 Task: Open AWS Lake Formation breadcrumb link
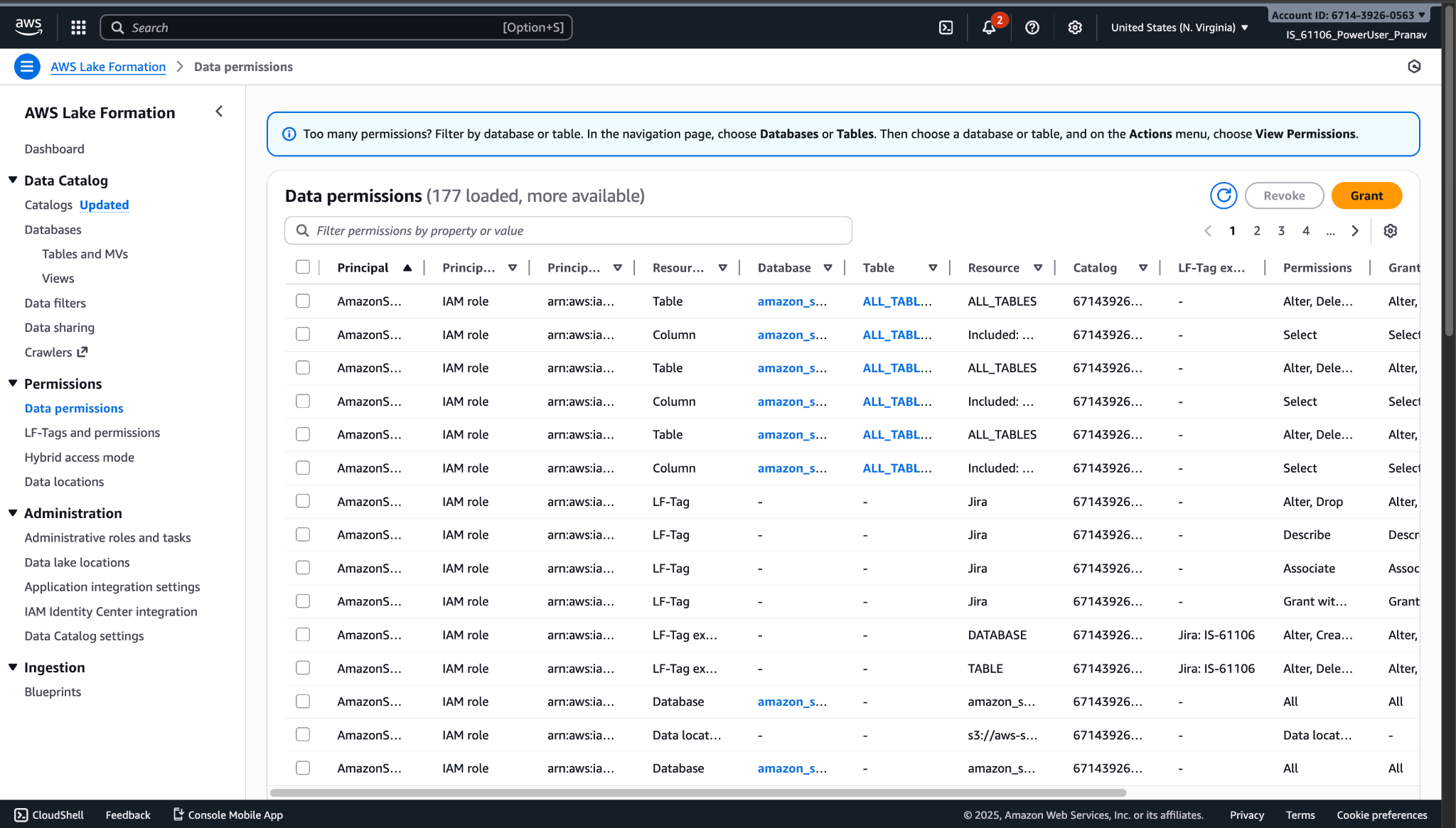coord(108,67)
